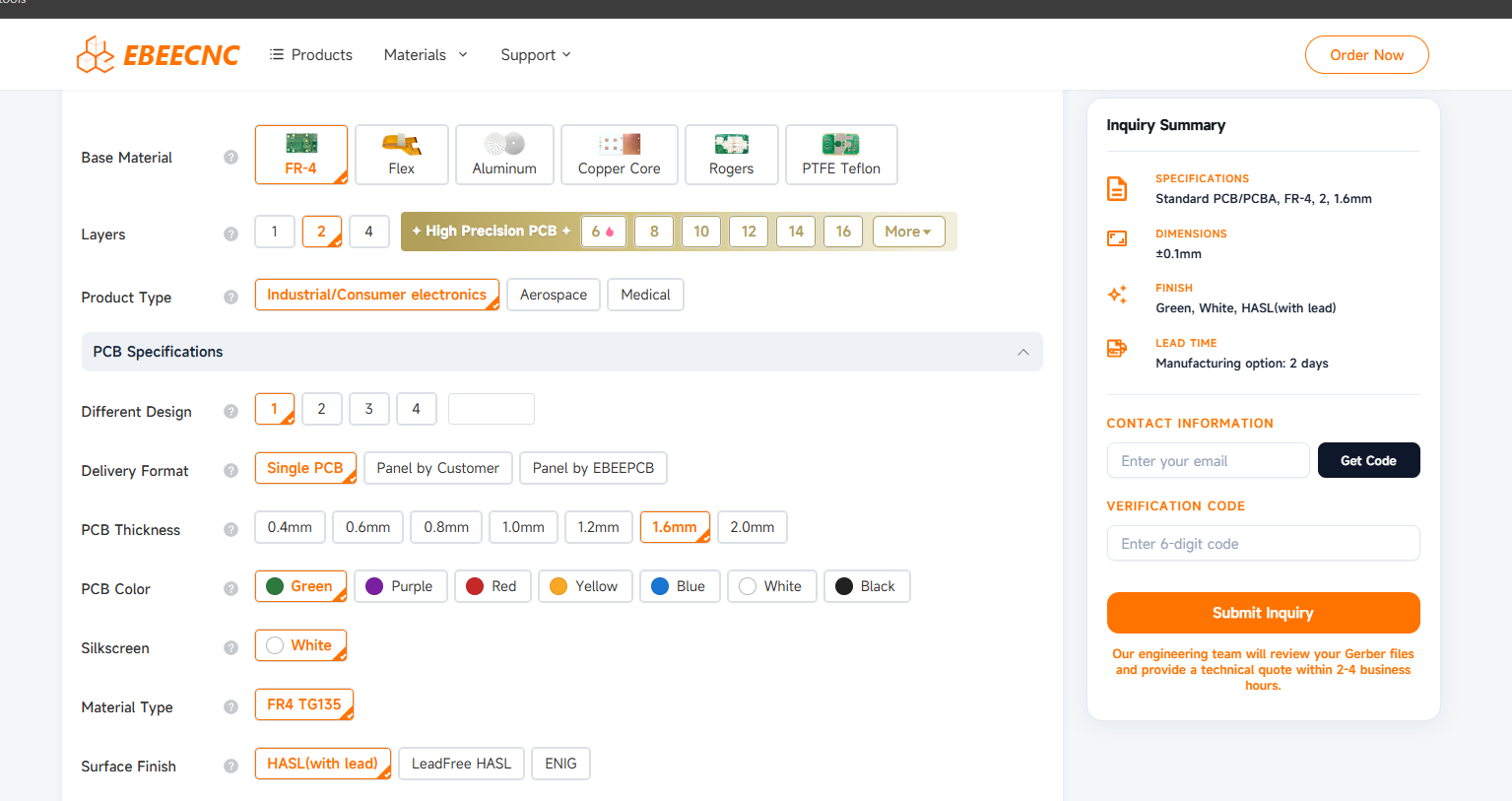
Task: Select the Flex base material icon
Action: (401, 145)
